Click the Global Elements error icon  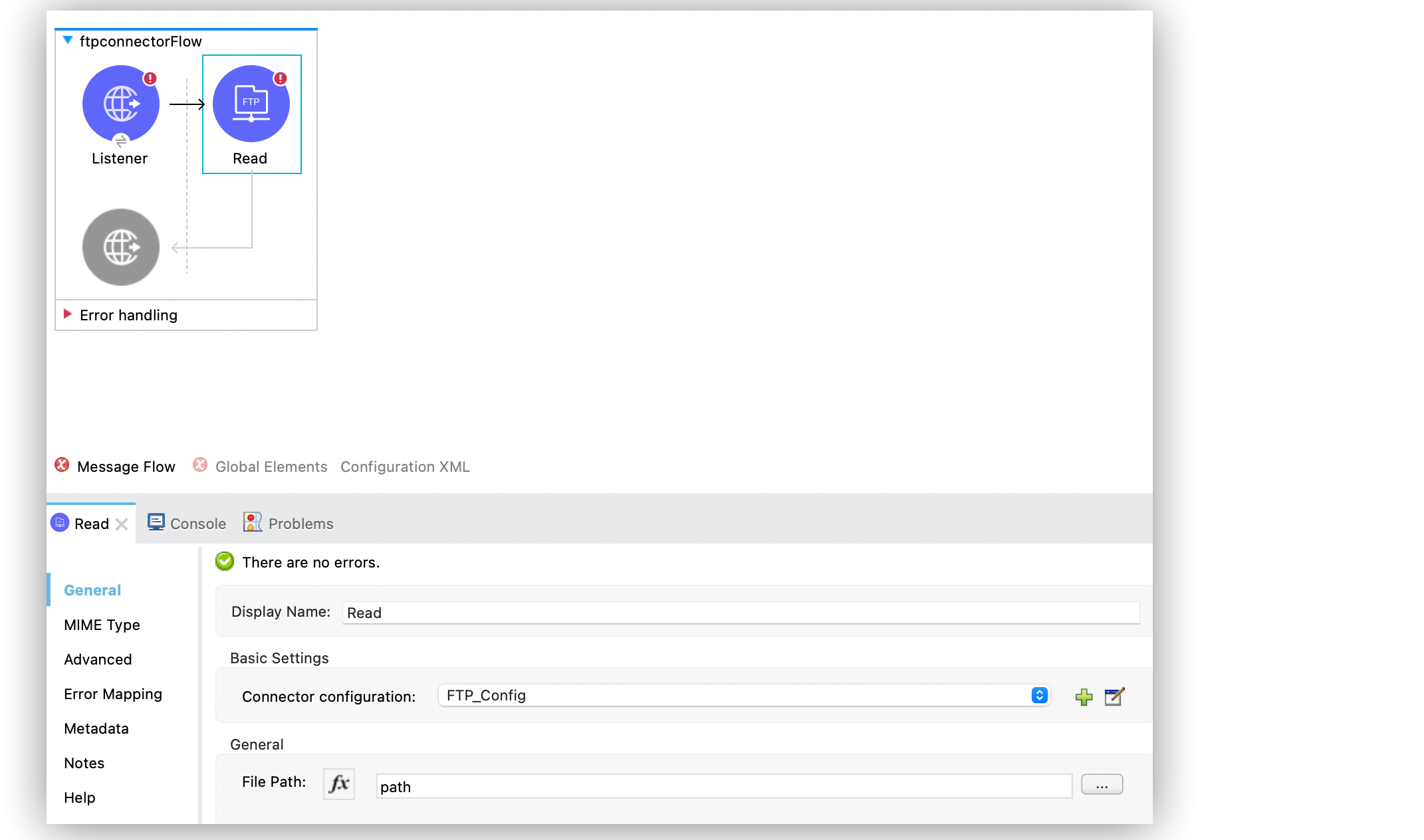[x=200, y=465]
